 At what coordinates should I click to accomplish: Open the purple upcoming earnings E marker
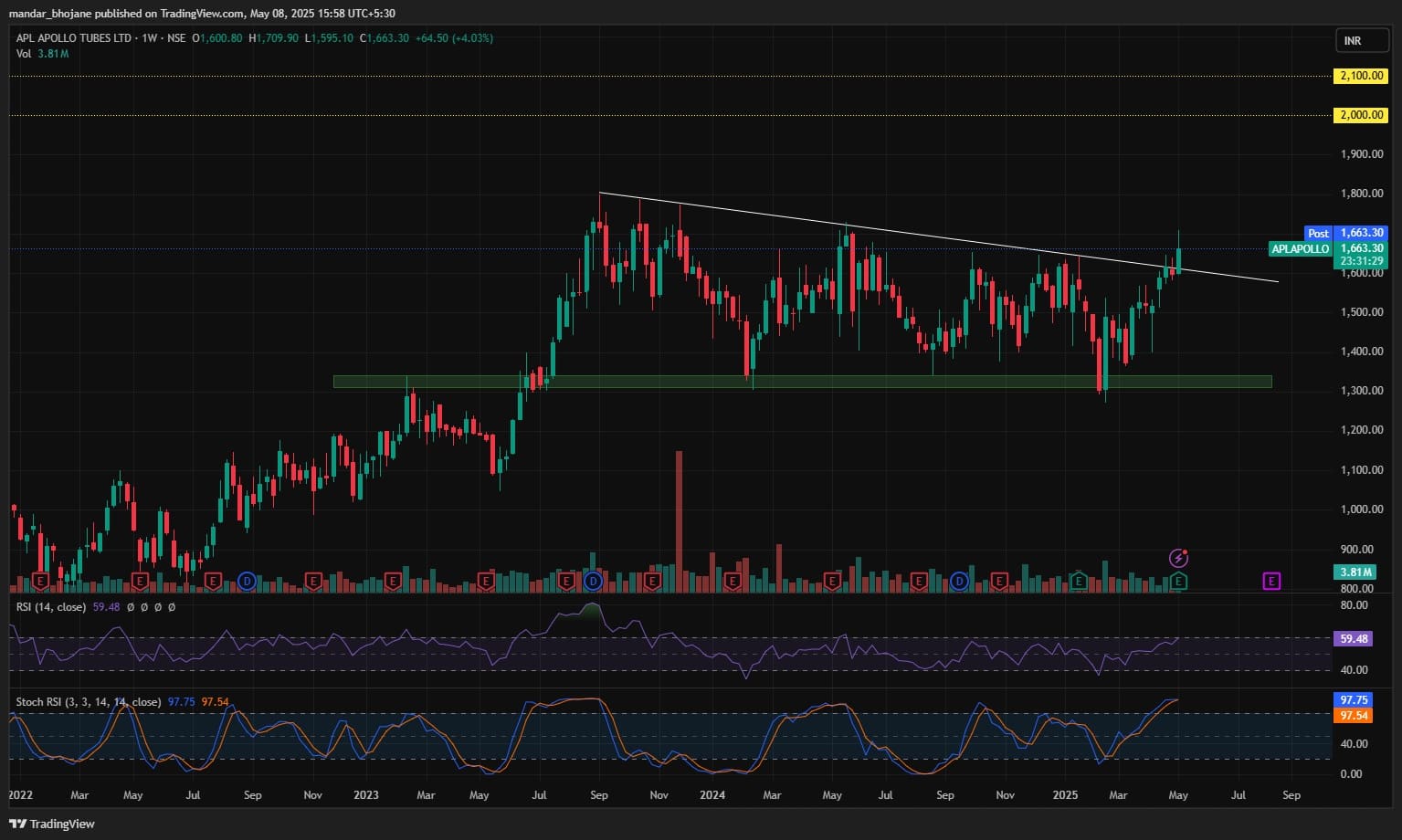(x=1270, y=581)
